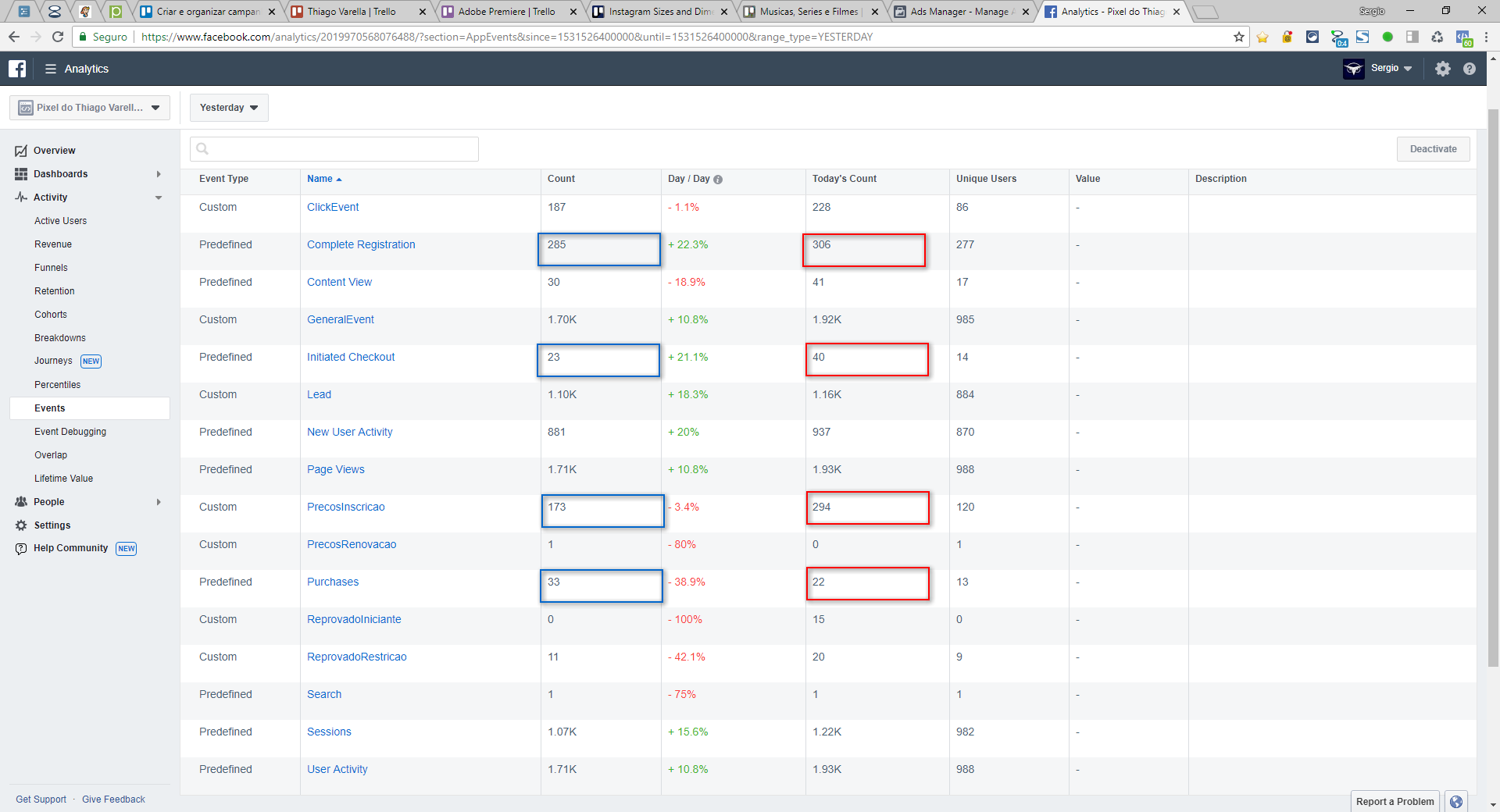1500x812 pixels.
Task: Sort by the Name column header
Action: tap(324, 179)
